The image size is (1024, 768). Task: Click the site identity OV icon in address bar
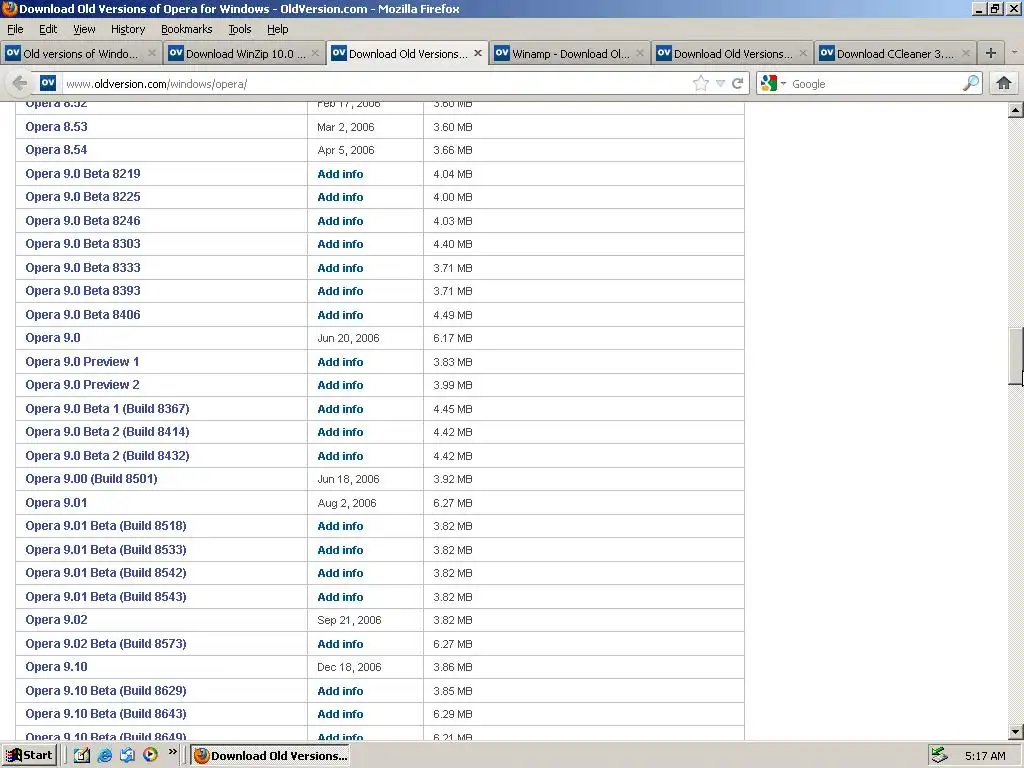48,83
